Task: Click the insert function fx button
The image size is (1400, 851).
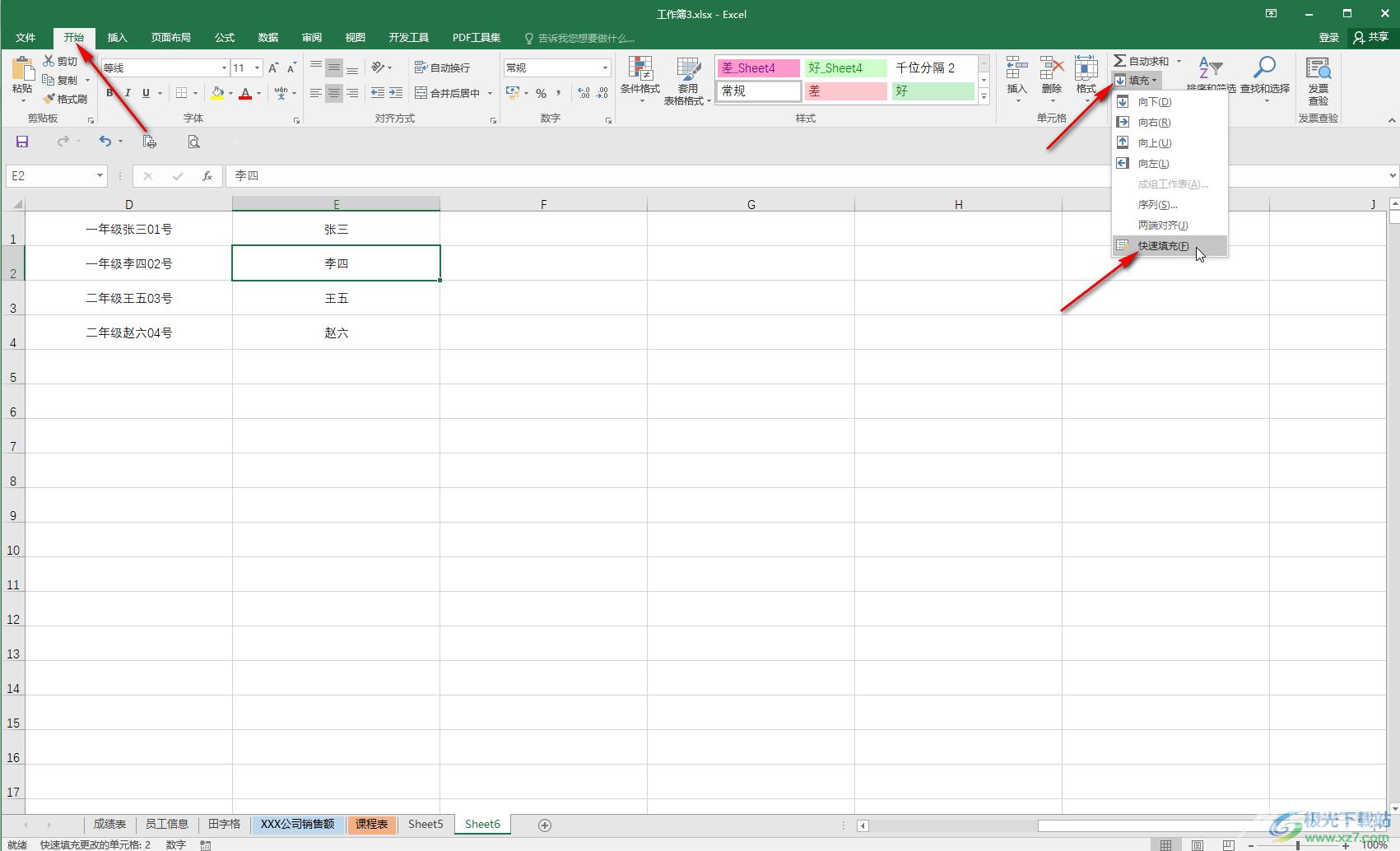Action: (x=207, y=175)
